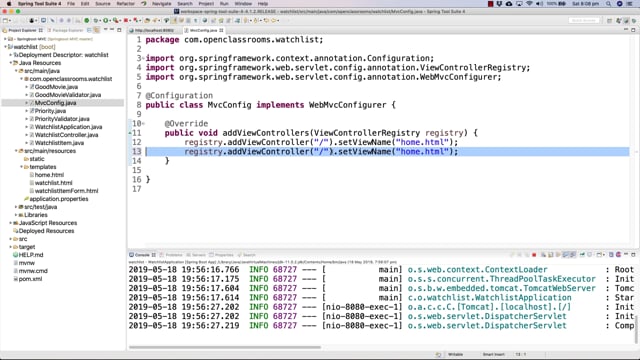This screenshot has width=640, height=360.
Task: Select WatchlistItem.java in the tree
Action: (59, 143)
